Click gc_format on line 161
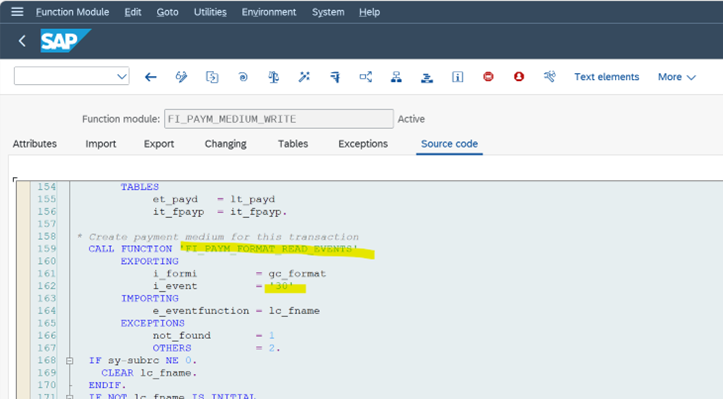This screenshot has width=723, height=399. click(297, 274)
